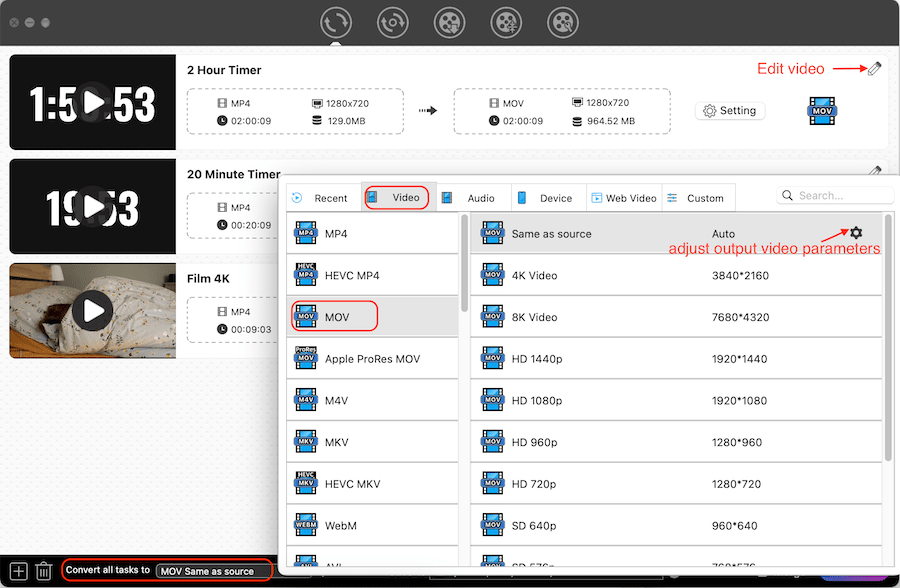The width and height of the screenshot is (900, 588).
Task: Select MOV format in the list
Action: (373, 317)
